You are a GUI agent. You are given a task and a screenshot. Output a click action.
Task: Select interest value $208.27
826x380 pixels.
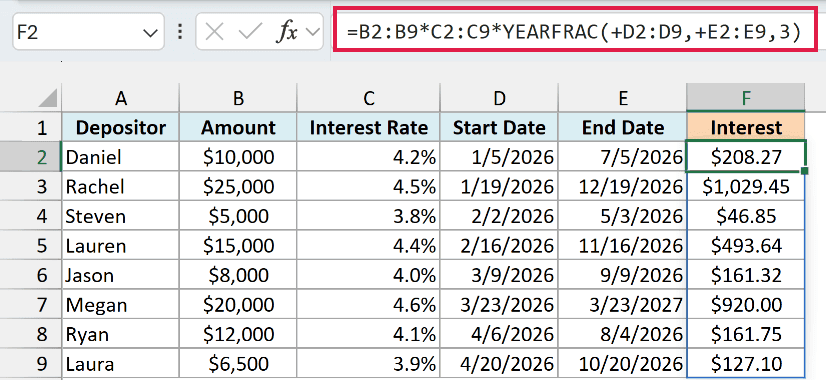click(x=745, y=157)
